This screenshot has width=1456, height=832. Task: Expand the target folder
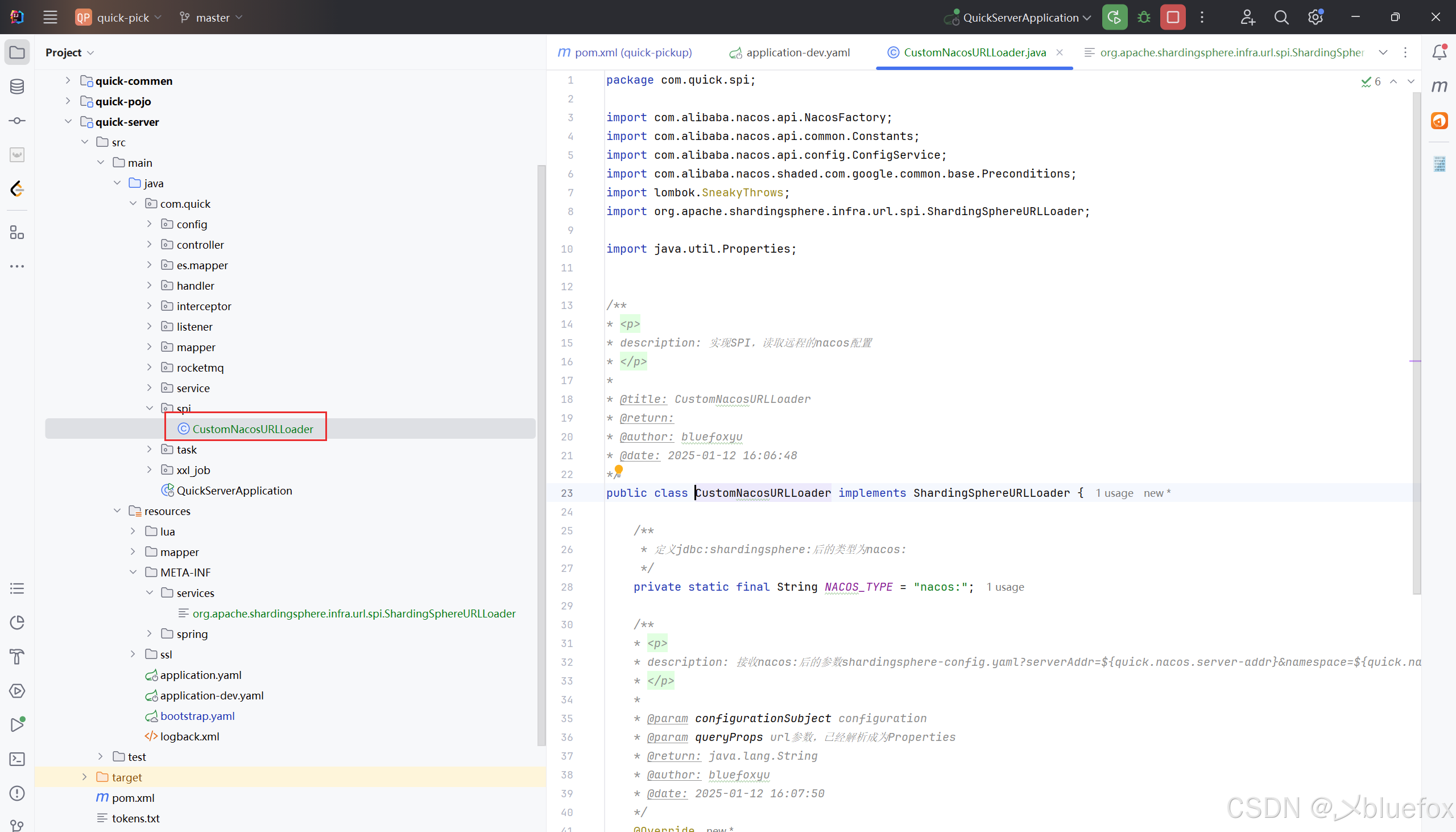tap(85, 777)
